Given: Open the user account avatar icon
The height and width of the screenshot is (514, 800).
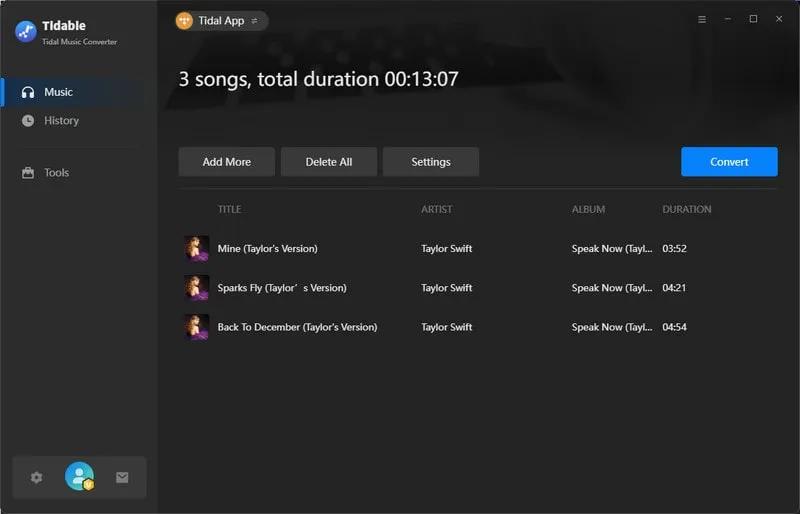Looking at the screenshot, I should coord(80,476).
